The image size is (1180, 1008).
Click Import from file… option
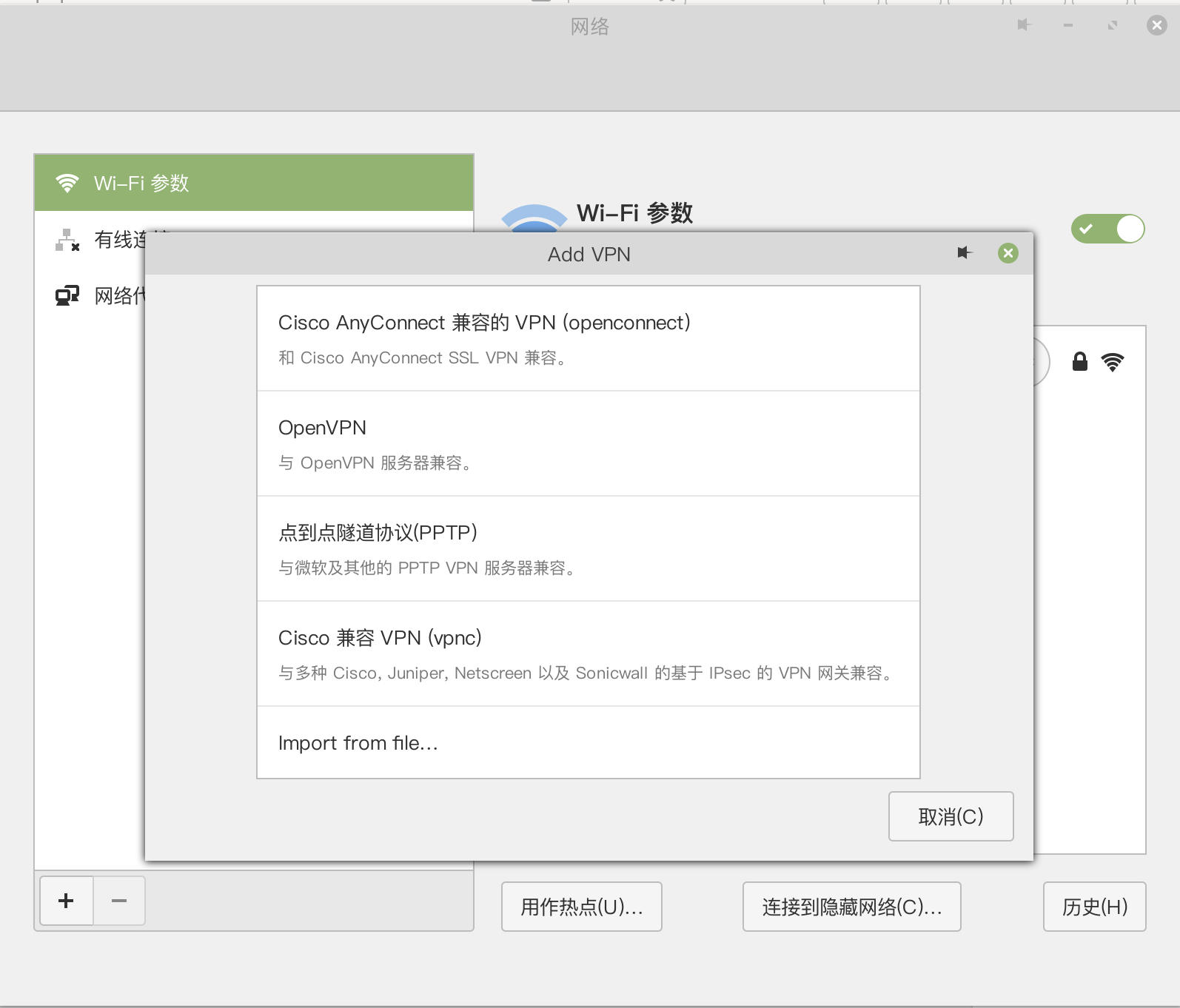[x=589, y=742]
